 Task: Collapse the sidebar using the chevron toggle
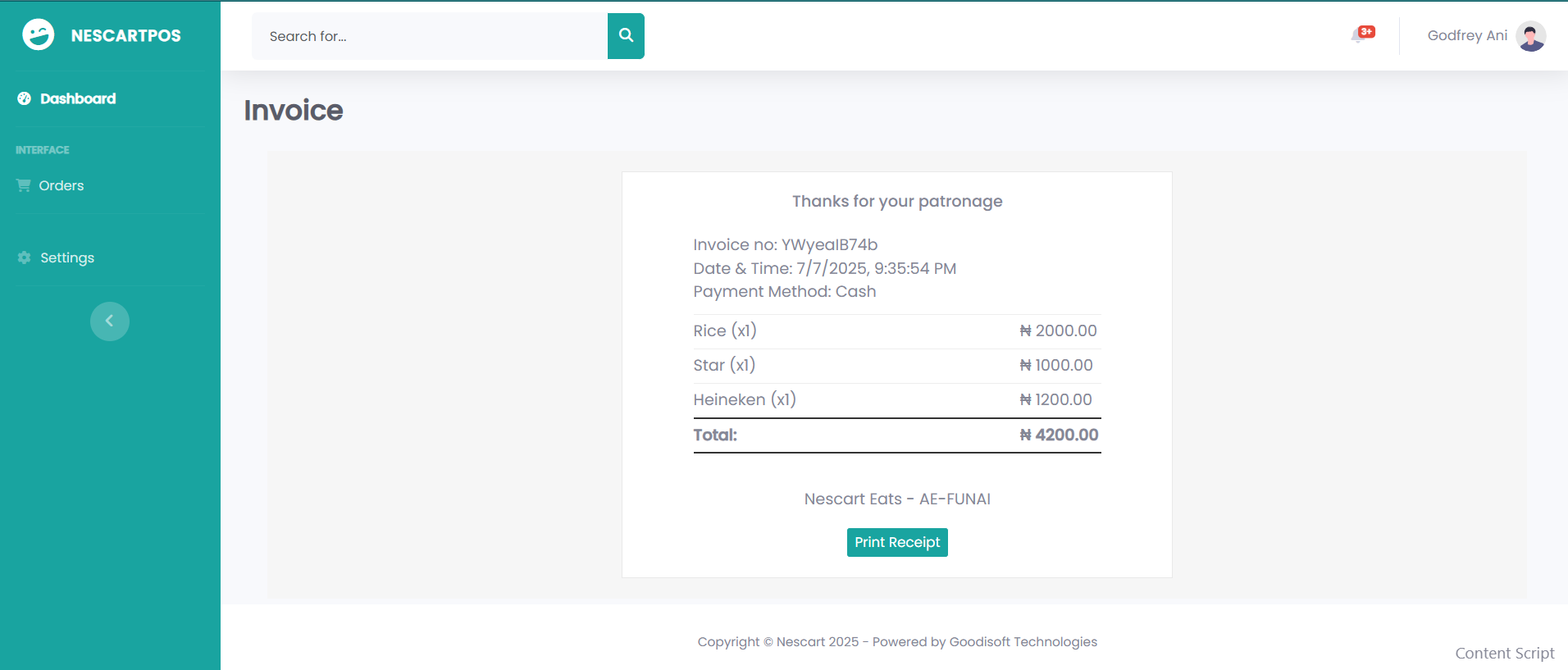click(110, 321)
